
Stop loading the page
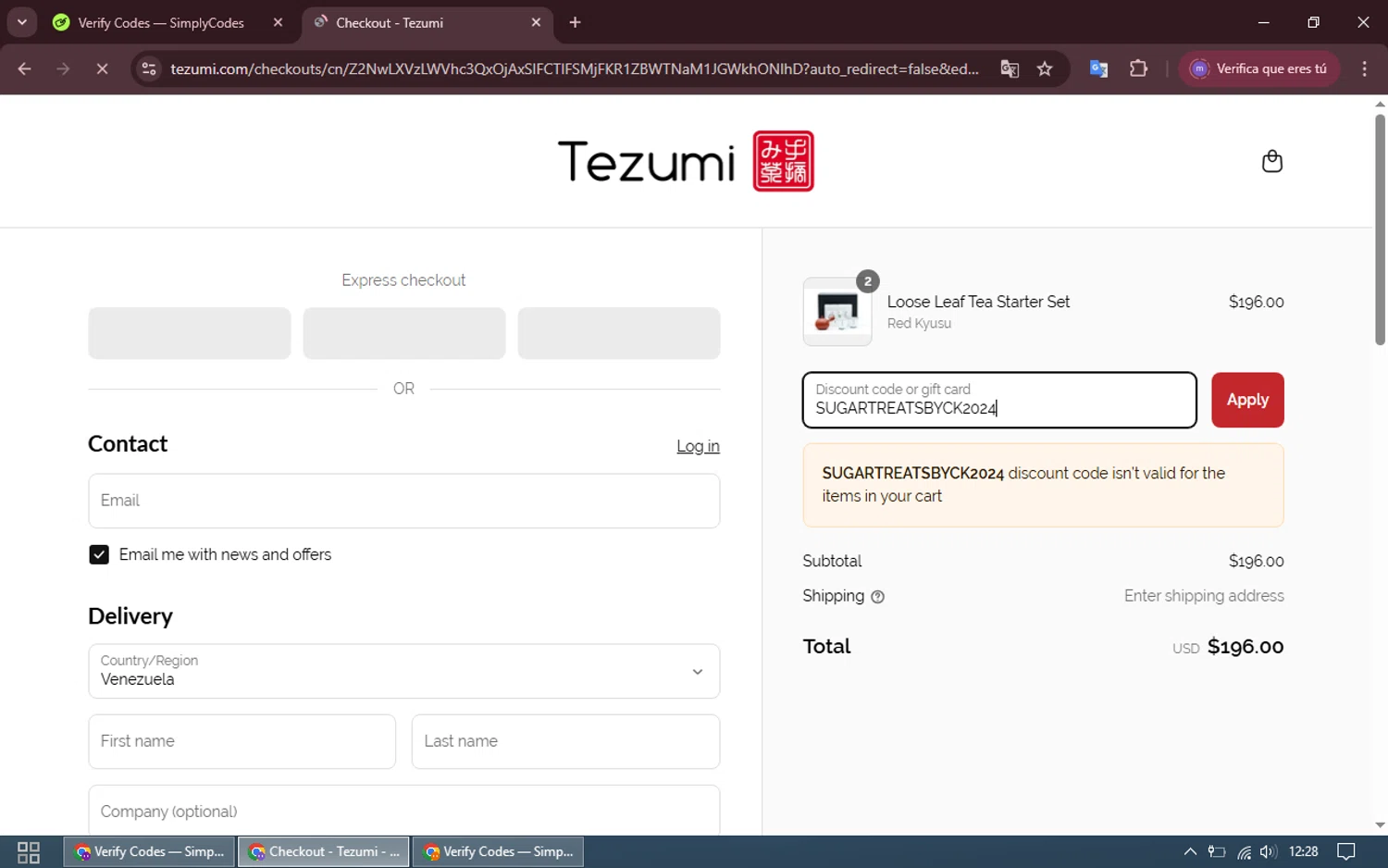[x=102, y=68]
